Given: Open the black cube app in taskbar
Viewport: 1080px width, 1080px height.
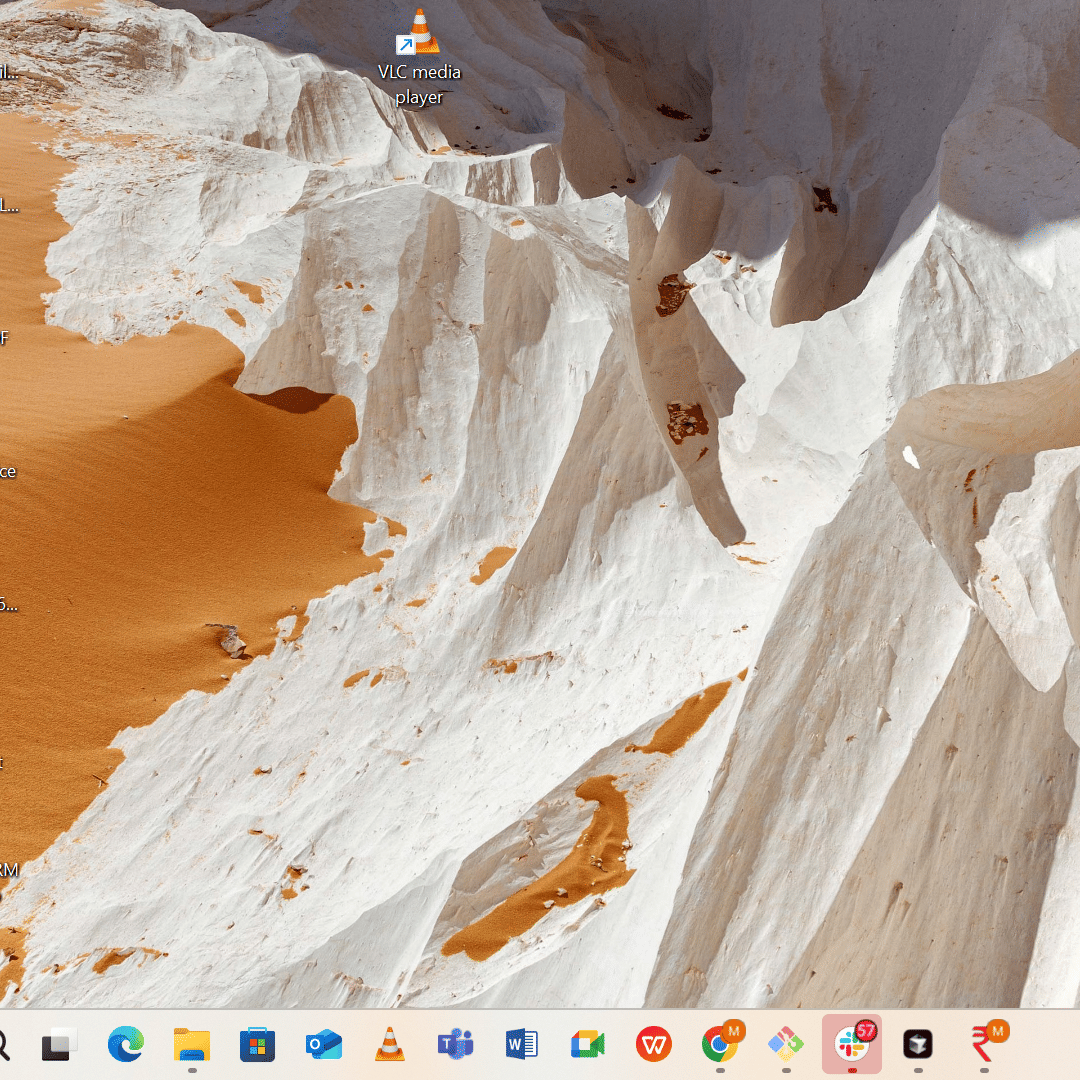Looking at the screenshot, I should [x=917, y=1045].
